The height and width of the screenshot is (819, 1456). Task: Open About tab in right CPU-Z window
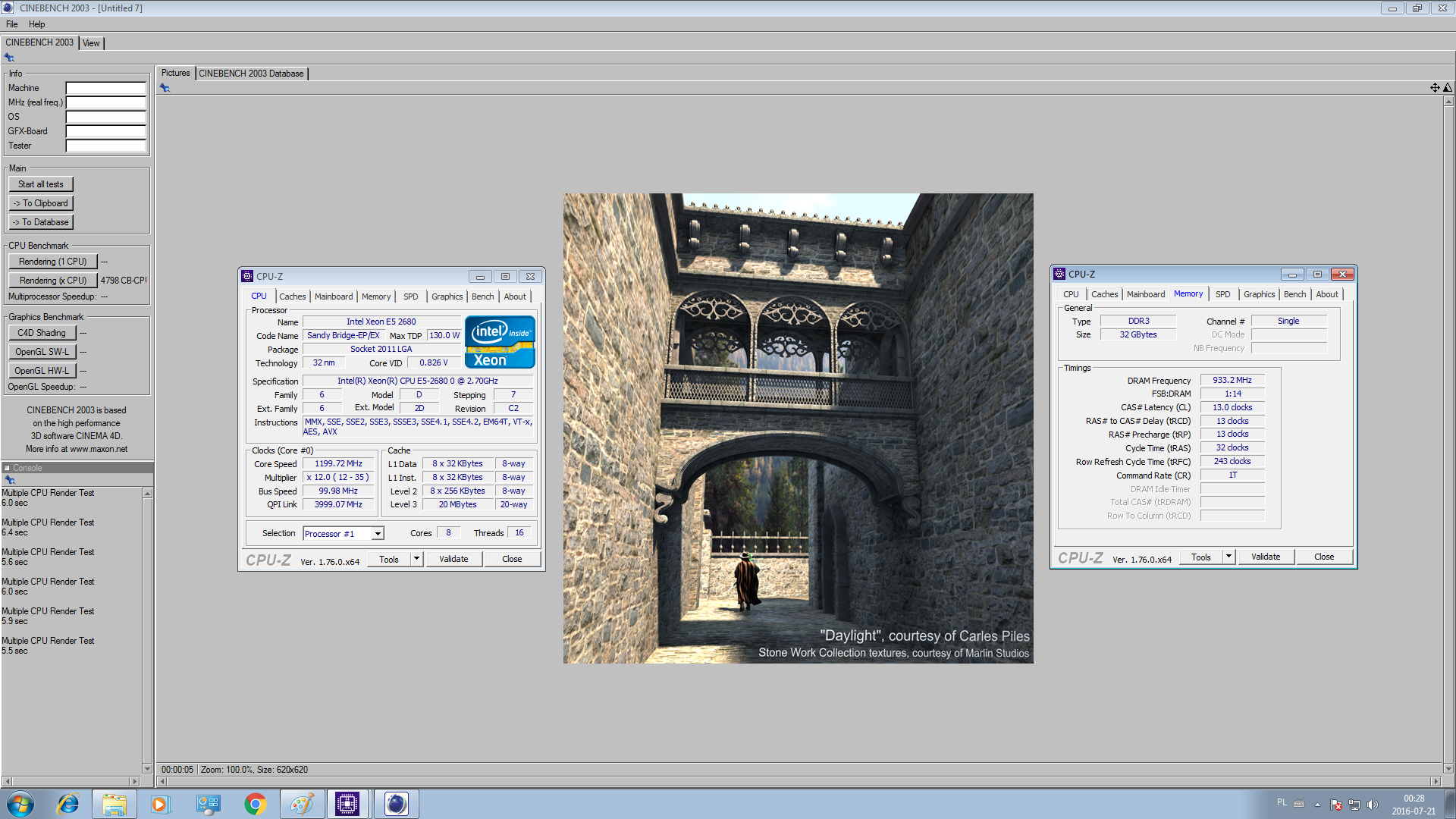(x=1327, y=294)
